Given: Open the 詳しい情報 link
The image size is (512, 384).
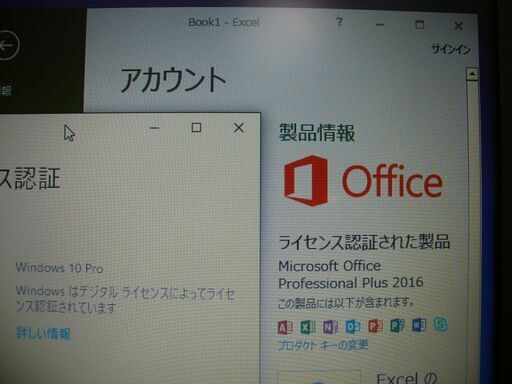Looking at the screenshot, I should (44, 333).
